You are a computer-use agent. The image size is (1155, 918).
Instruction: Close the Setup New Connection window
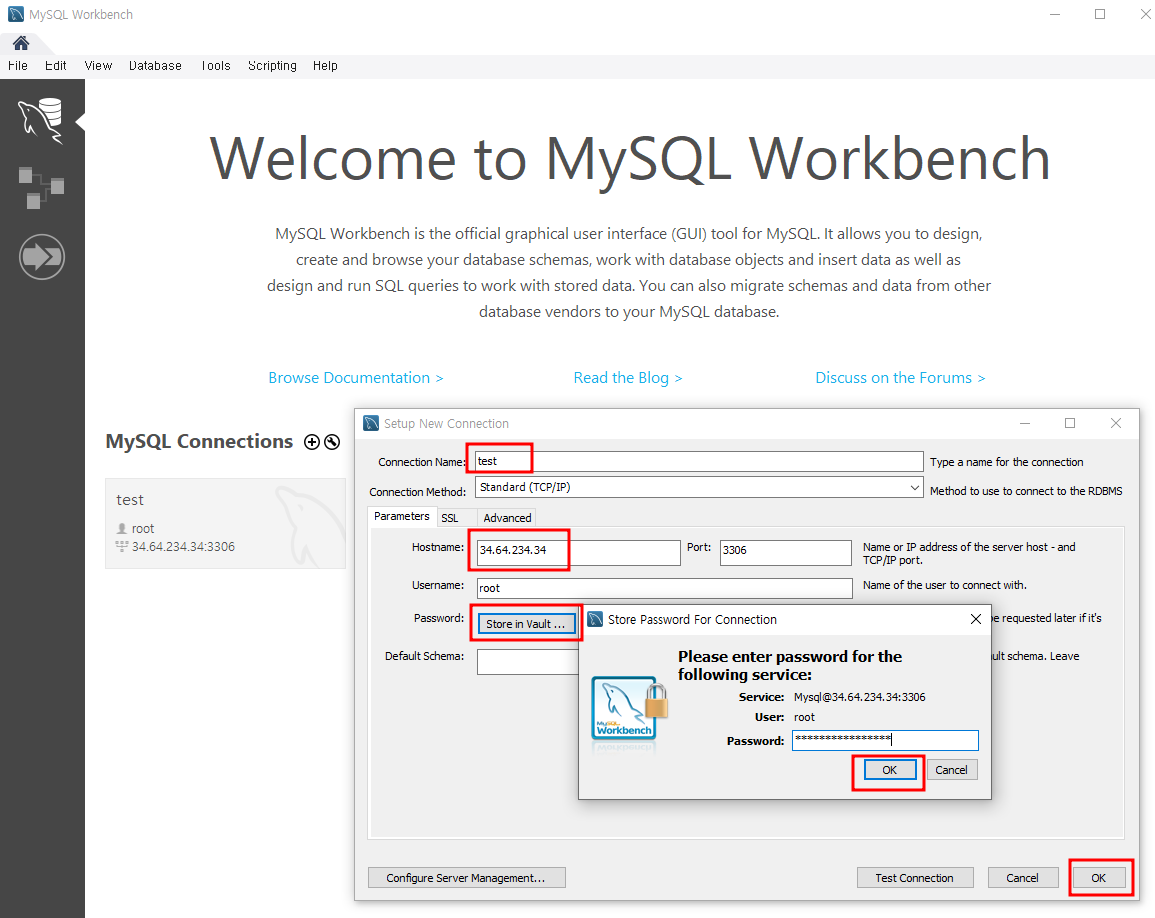click(1116, 423)
